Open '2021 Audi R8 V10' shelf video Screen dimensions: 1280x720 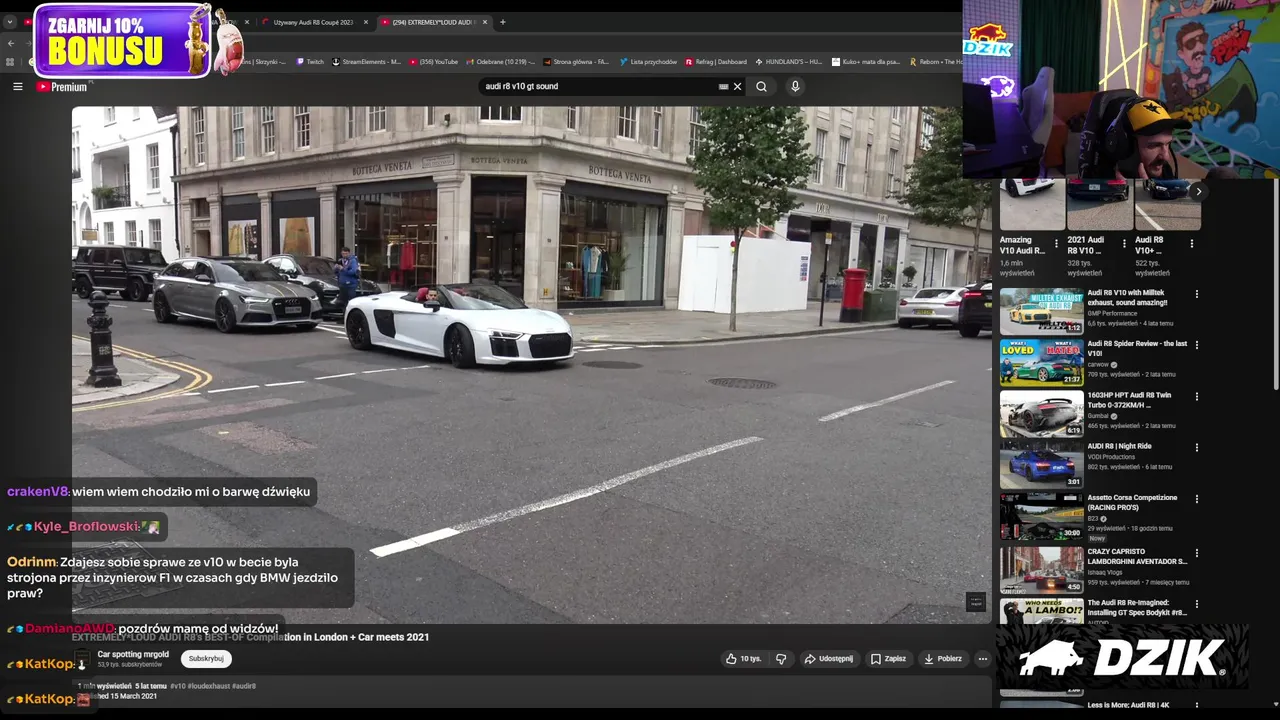pos(1099,205)
